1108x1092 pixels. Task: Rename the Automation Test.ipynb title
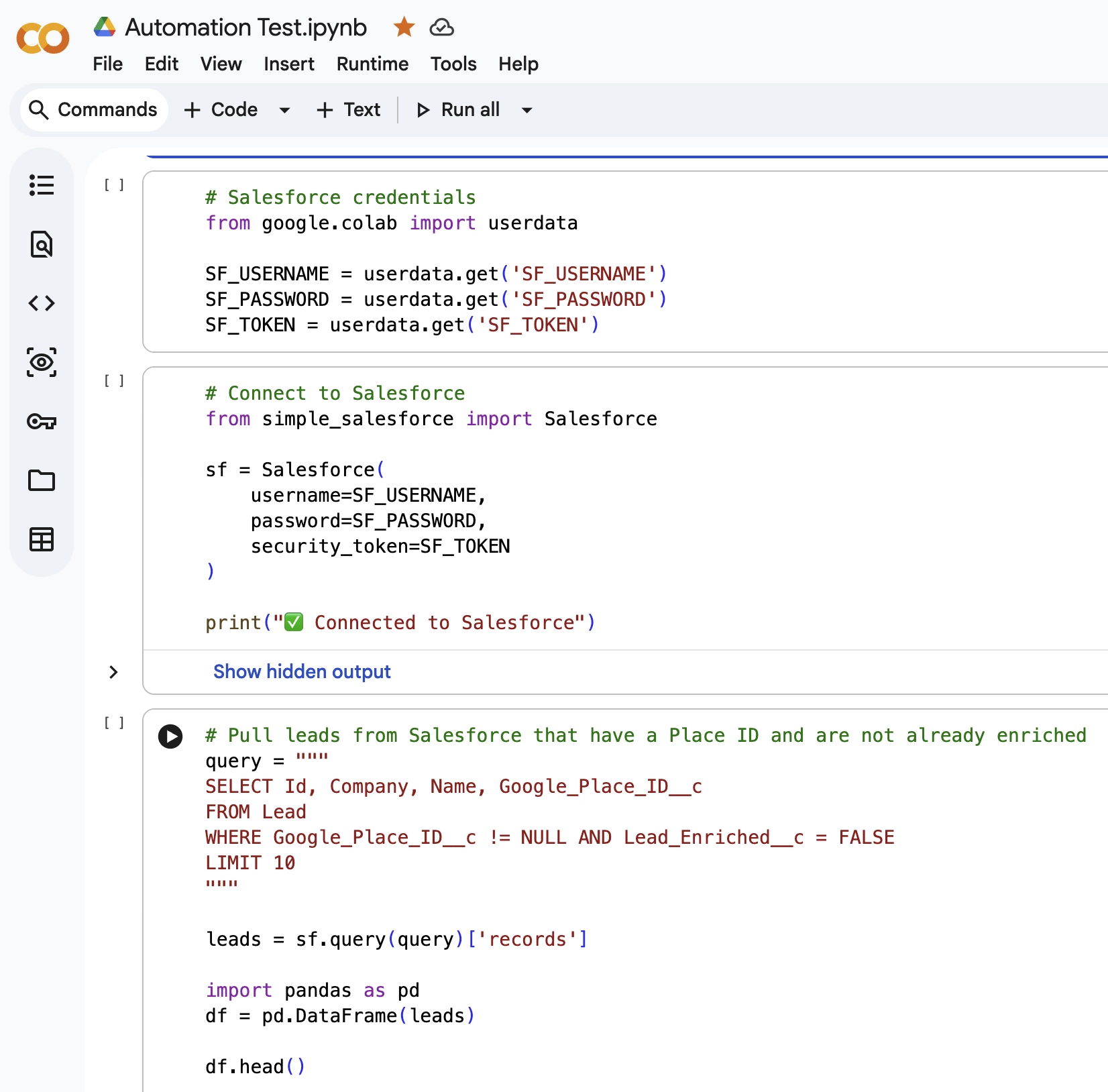[246, 28]
